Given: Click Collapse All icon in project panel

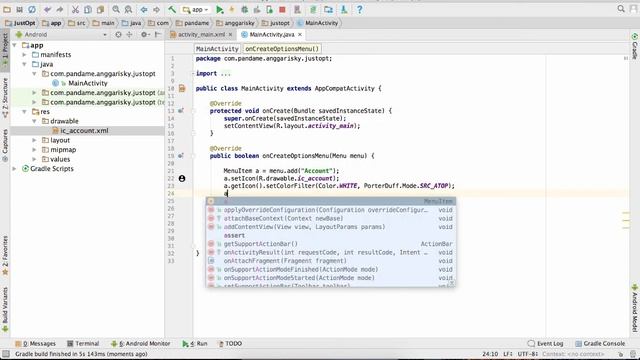Looking at the screenshot, I should click(129, 35).
